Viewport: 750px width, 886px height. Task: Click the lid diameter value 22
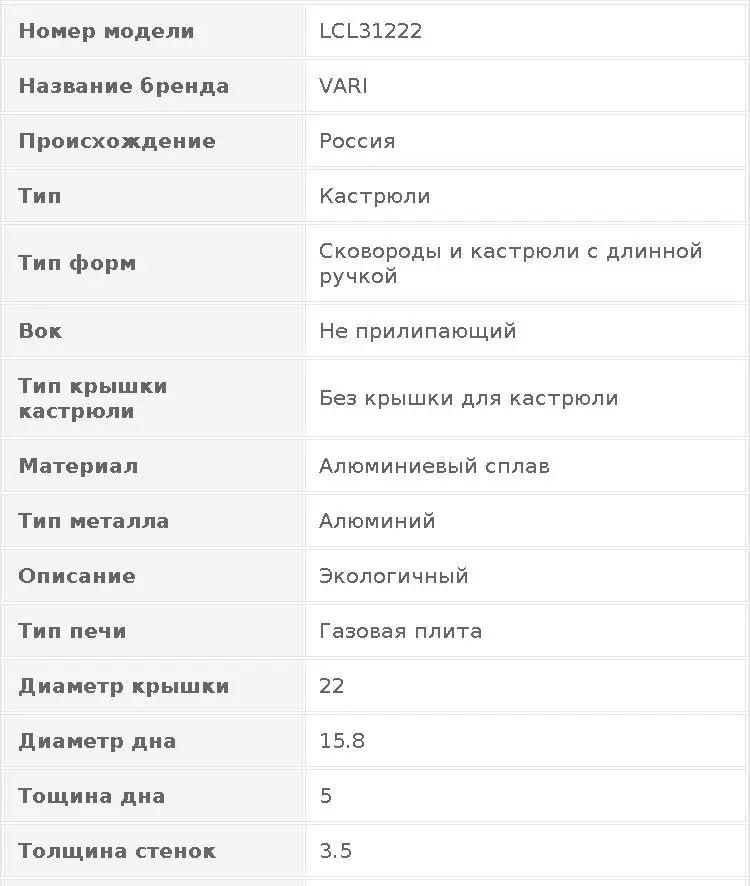point(332,686)
